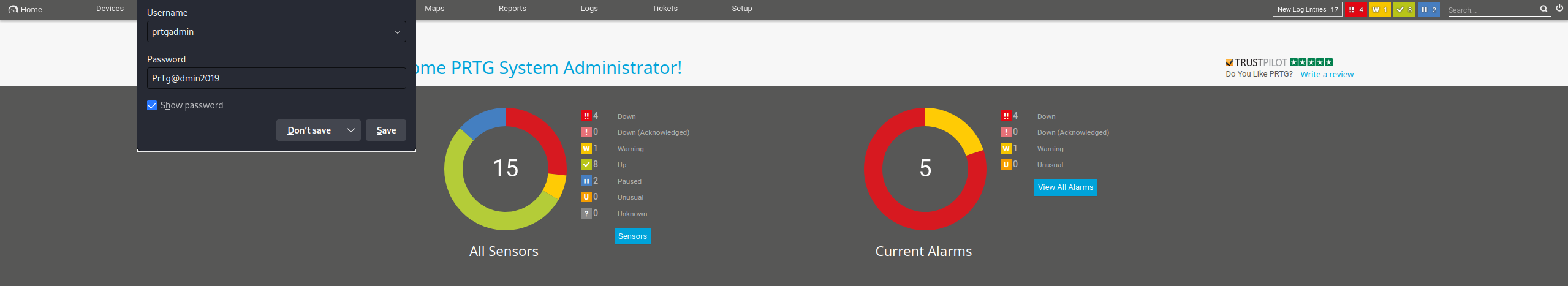
Task: Click the Password input field
Action: [276, 78]
